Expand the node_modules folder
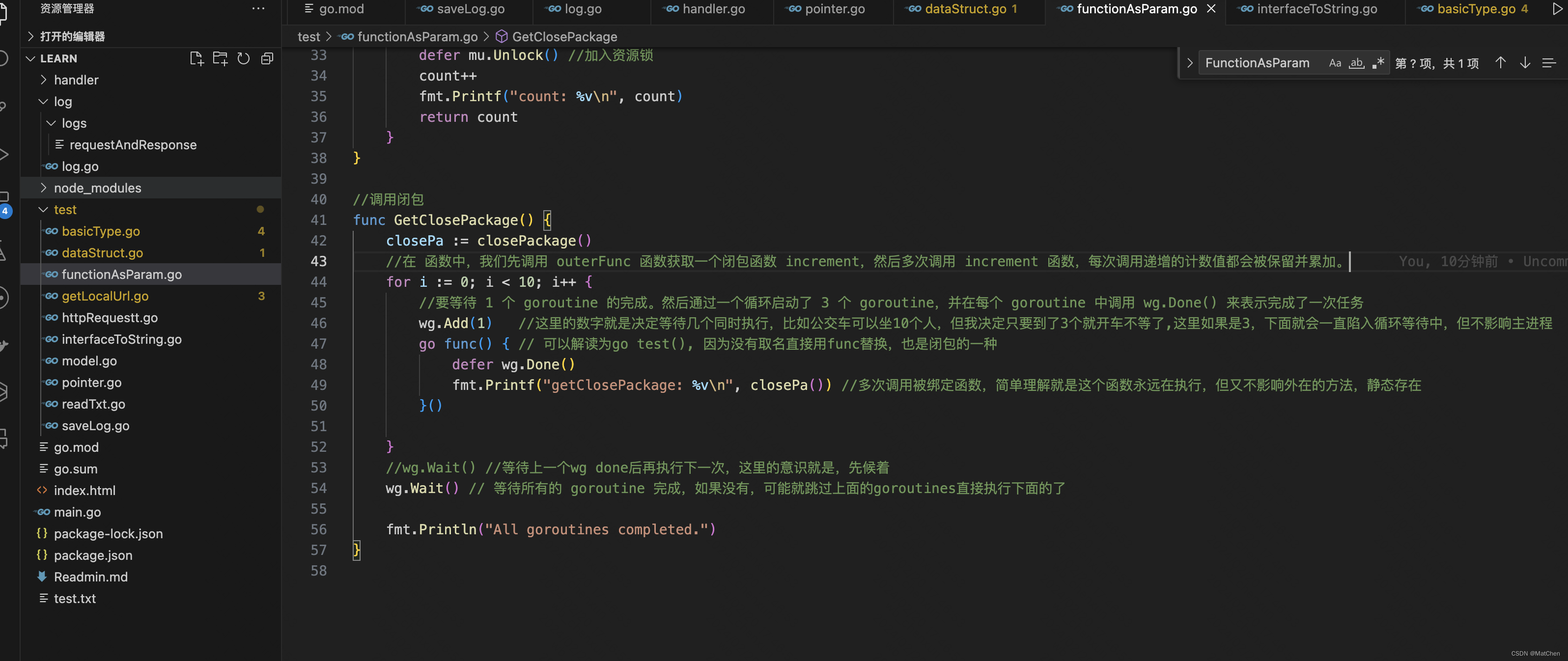Screen dimensions: 1568x661 [97, 188]
